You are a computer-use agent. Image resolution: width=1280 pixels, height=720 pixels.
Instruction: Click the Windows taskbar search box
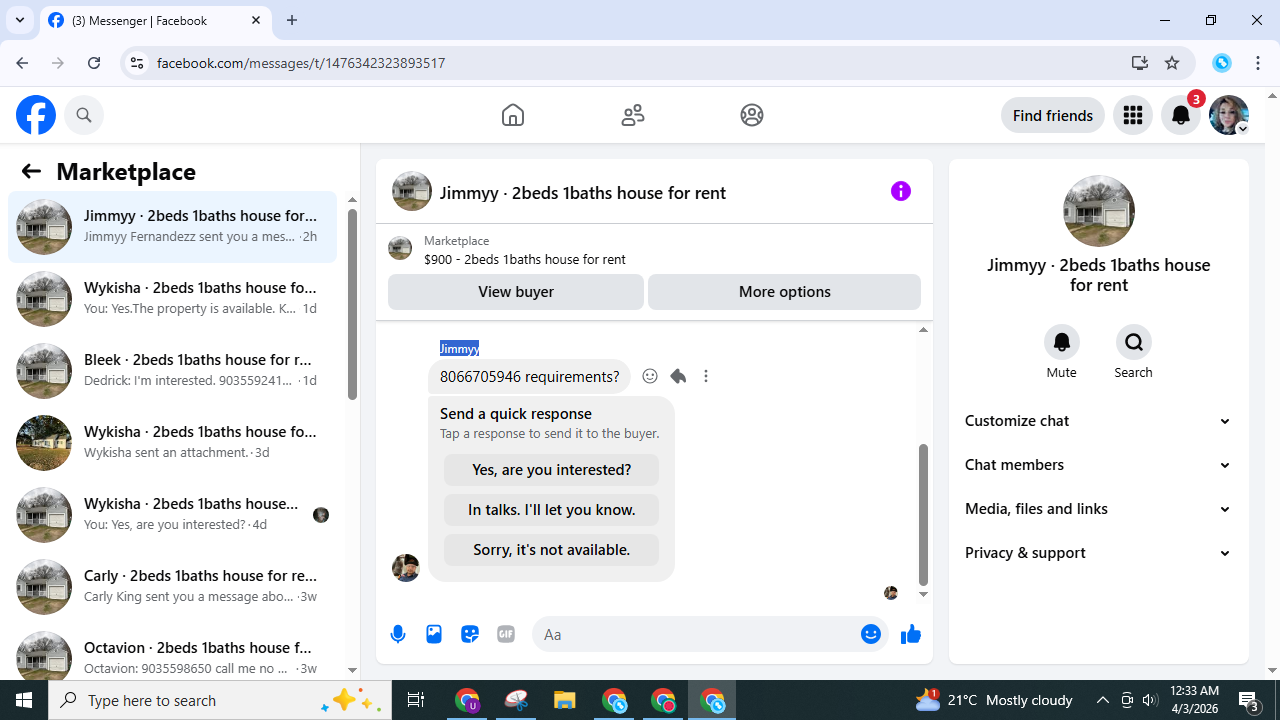[x=220, y=700]
